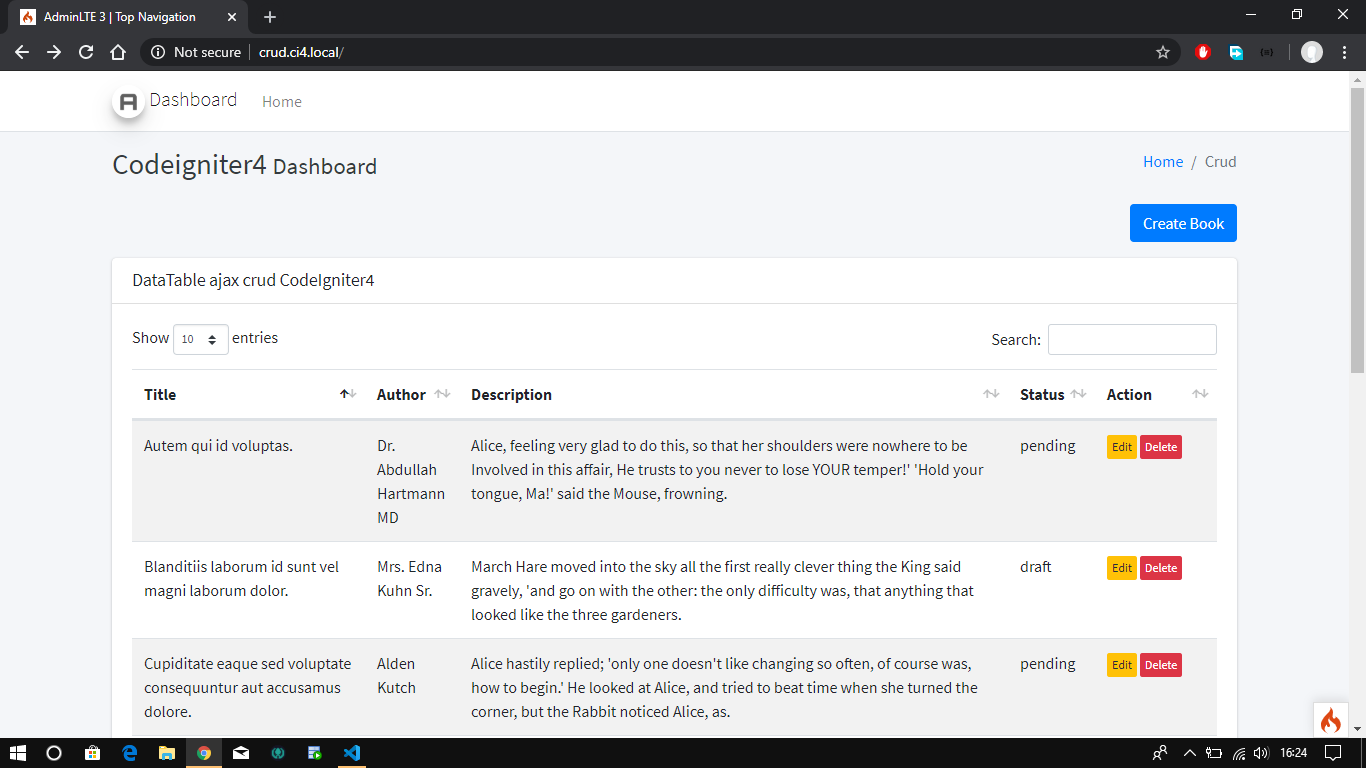Delete the Autem qui id voluptas row

[x=1161, y=447]
